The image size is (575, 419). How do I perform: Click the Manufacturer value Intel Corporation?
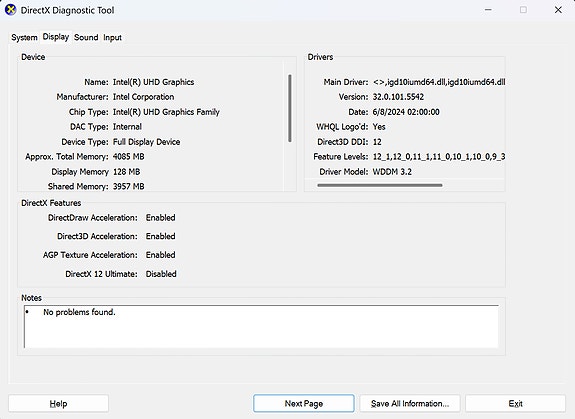143,97
